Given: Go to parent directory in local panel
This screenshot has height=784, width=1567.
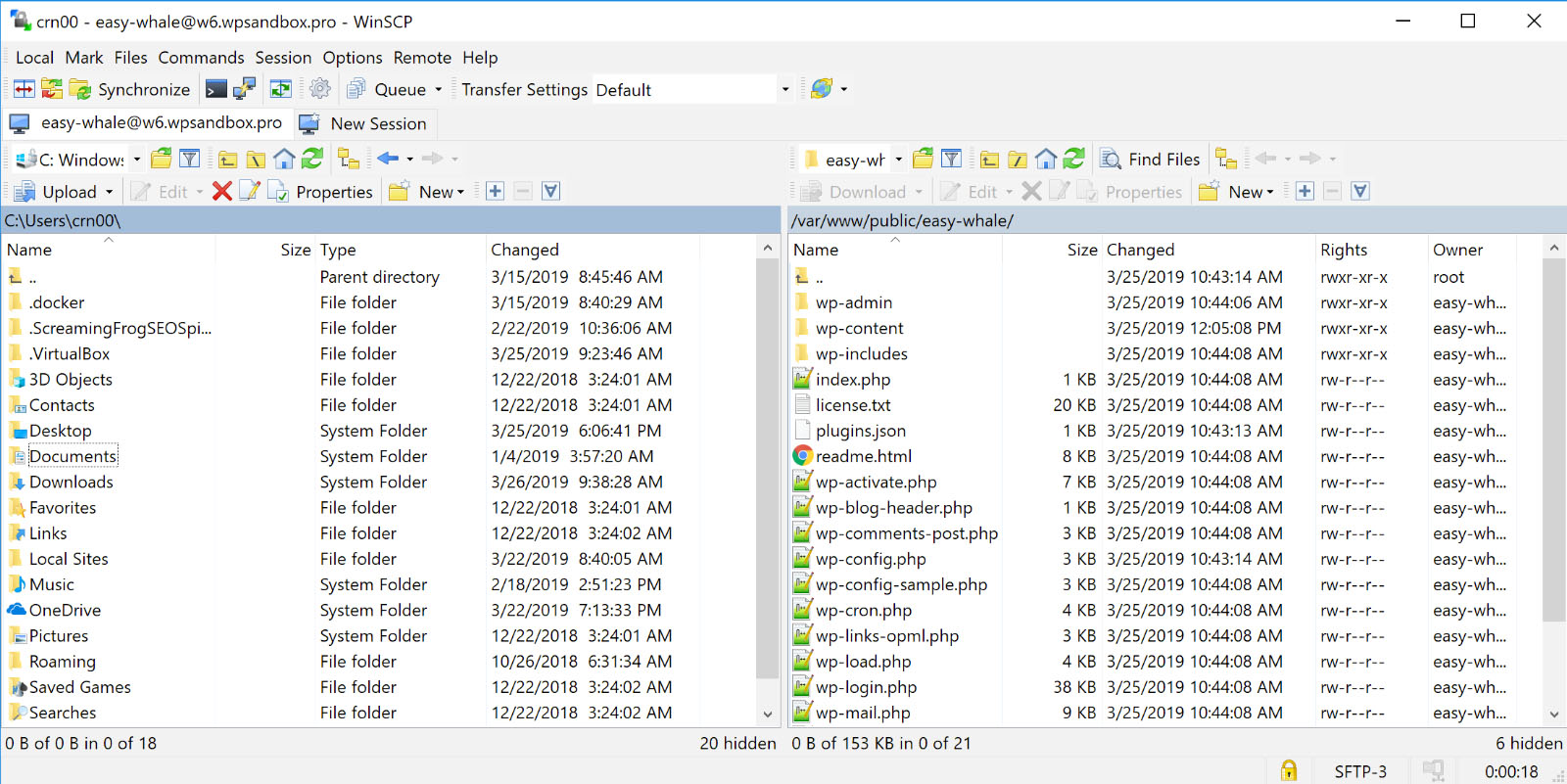Looking at the screenshot, I should [x=227, y=159].
